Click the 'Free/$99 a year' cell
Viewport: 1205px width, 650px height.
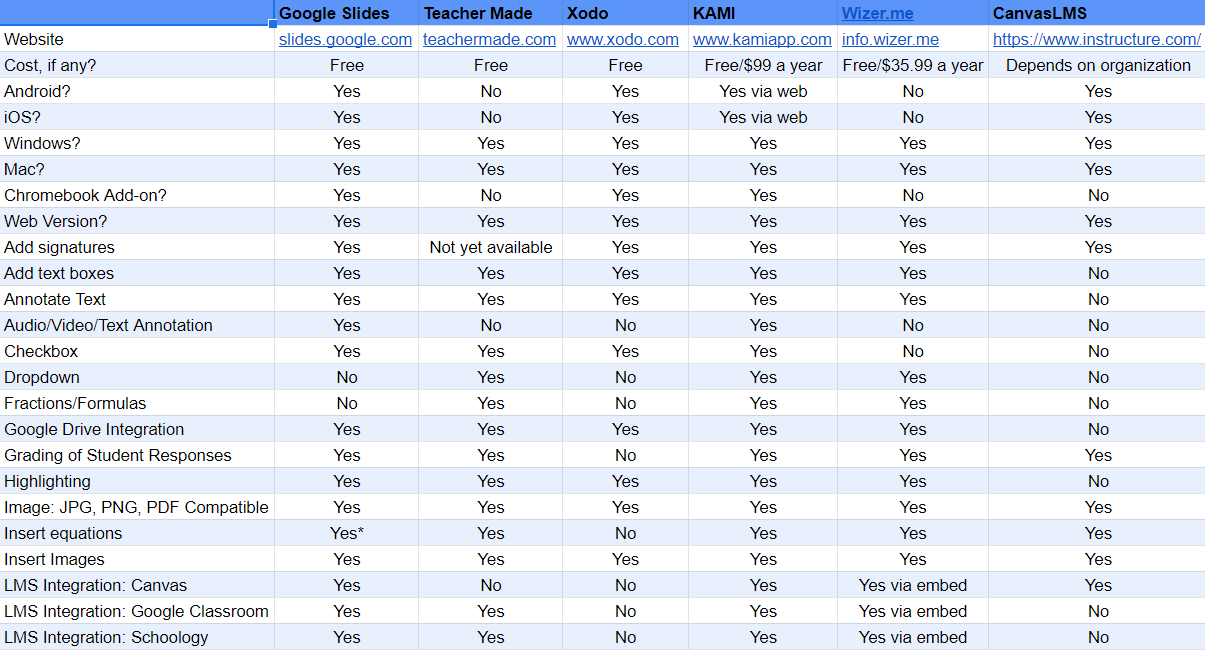763,65
